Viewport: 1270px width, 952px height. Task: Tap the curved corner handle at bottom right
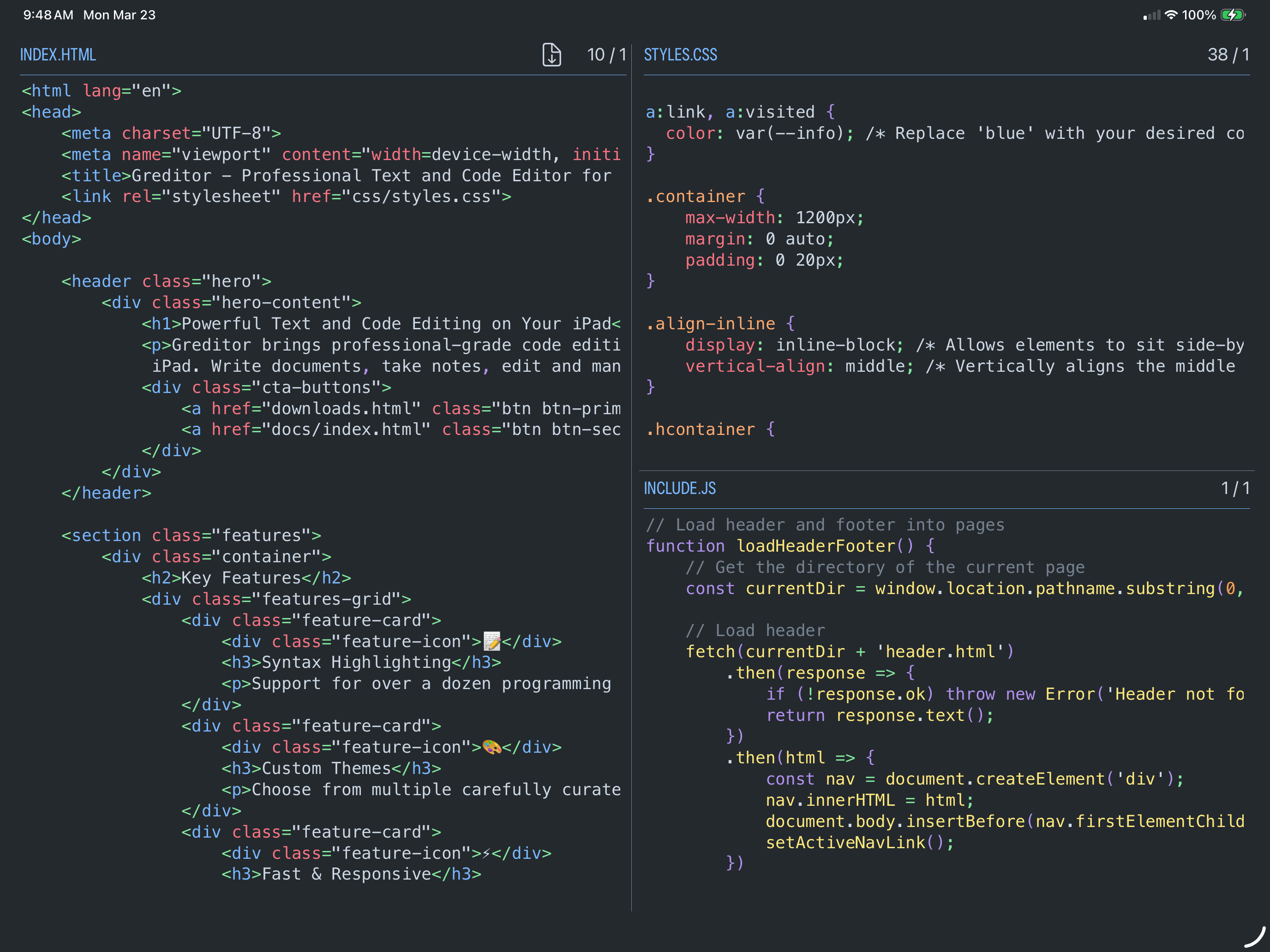click(1255, 937)
